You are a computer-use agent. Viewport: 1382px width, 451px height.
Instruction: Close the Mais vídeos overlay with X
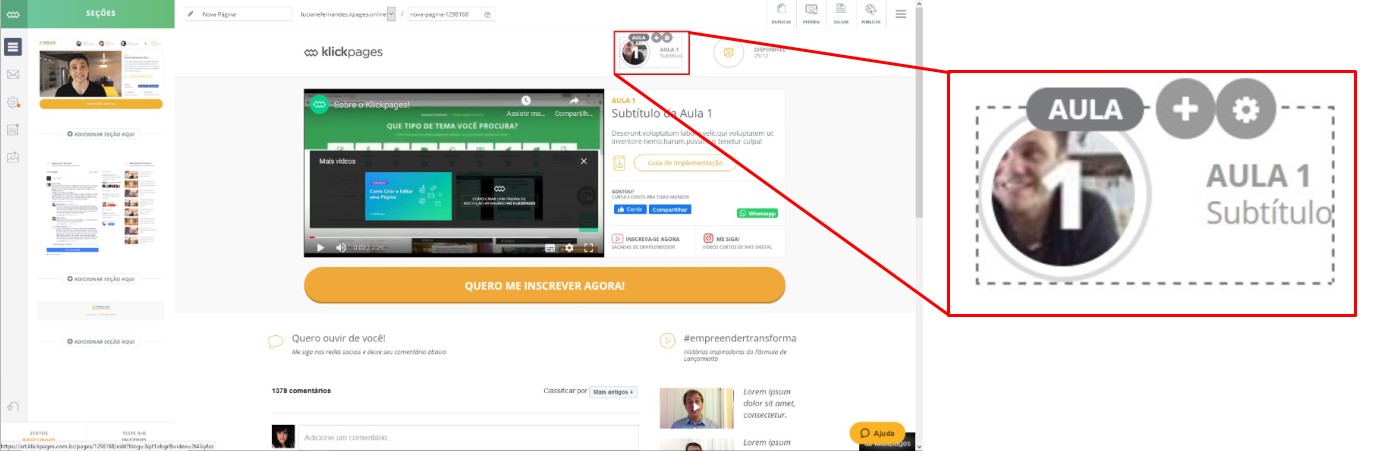coord(584,160)
